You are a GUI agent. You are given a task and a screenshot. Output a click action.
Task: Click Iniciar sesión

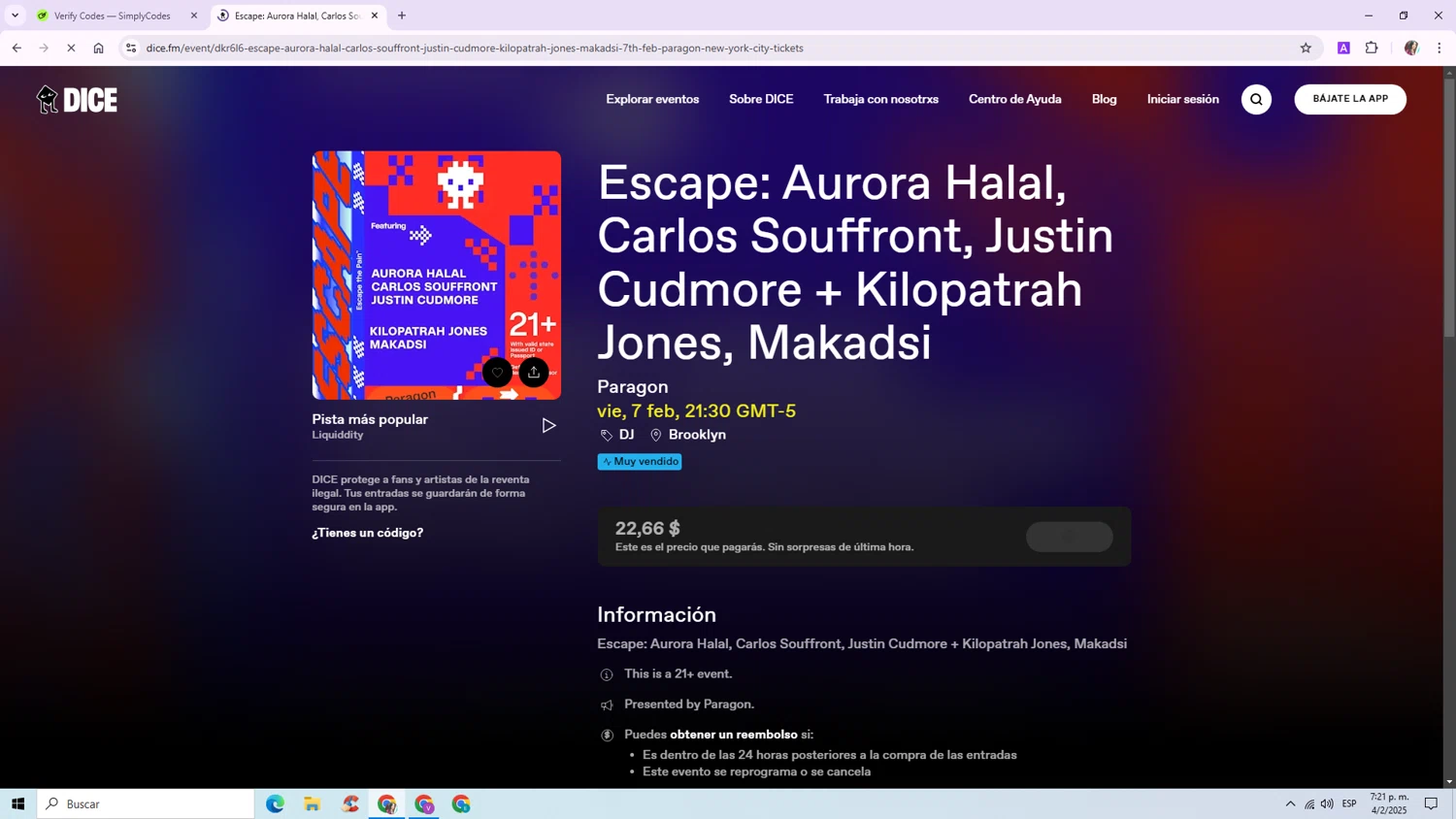1182,99
